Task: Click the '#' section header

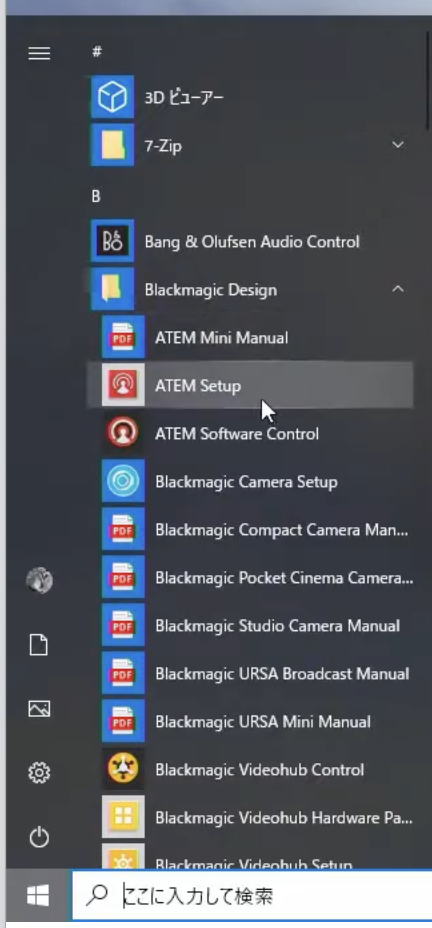Action: tap(96, 51)
